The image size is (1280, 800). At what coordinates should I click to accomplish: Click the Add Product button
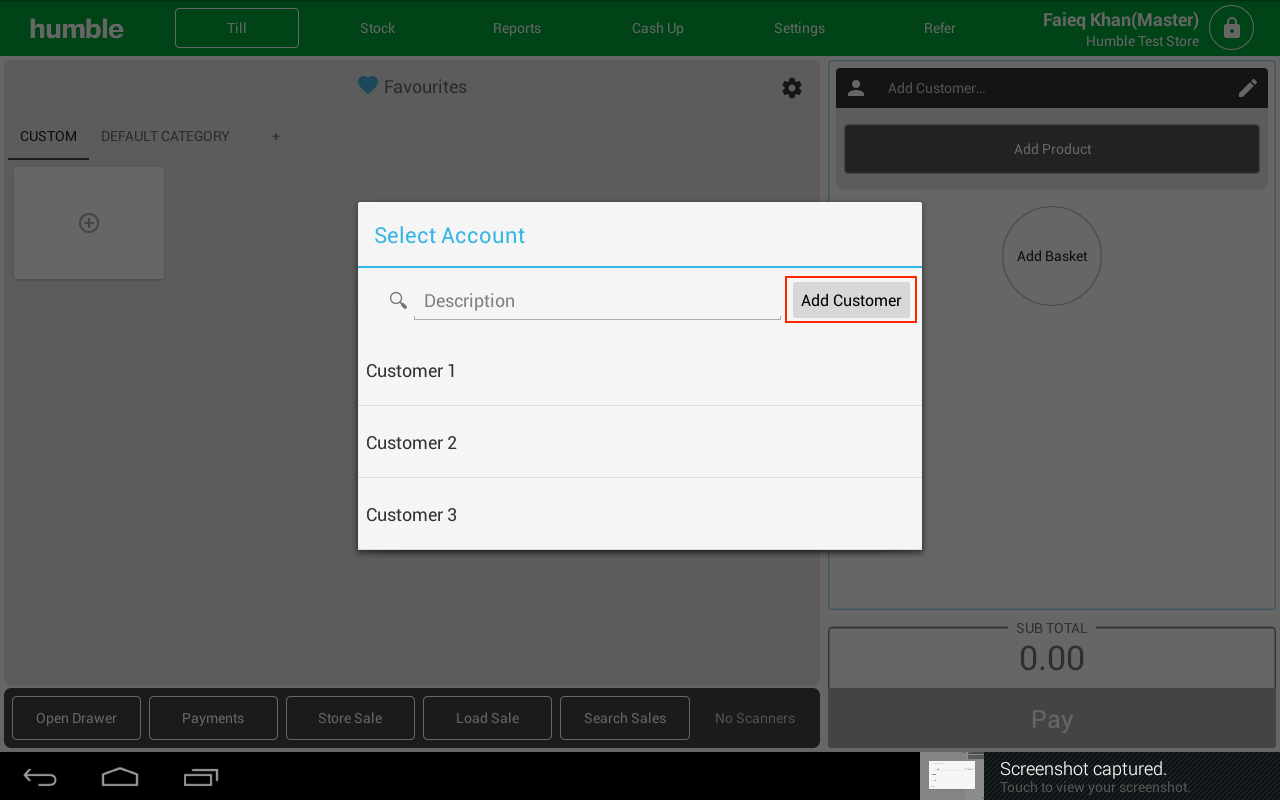click(x=1052, y=149)
